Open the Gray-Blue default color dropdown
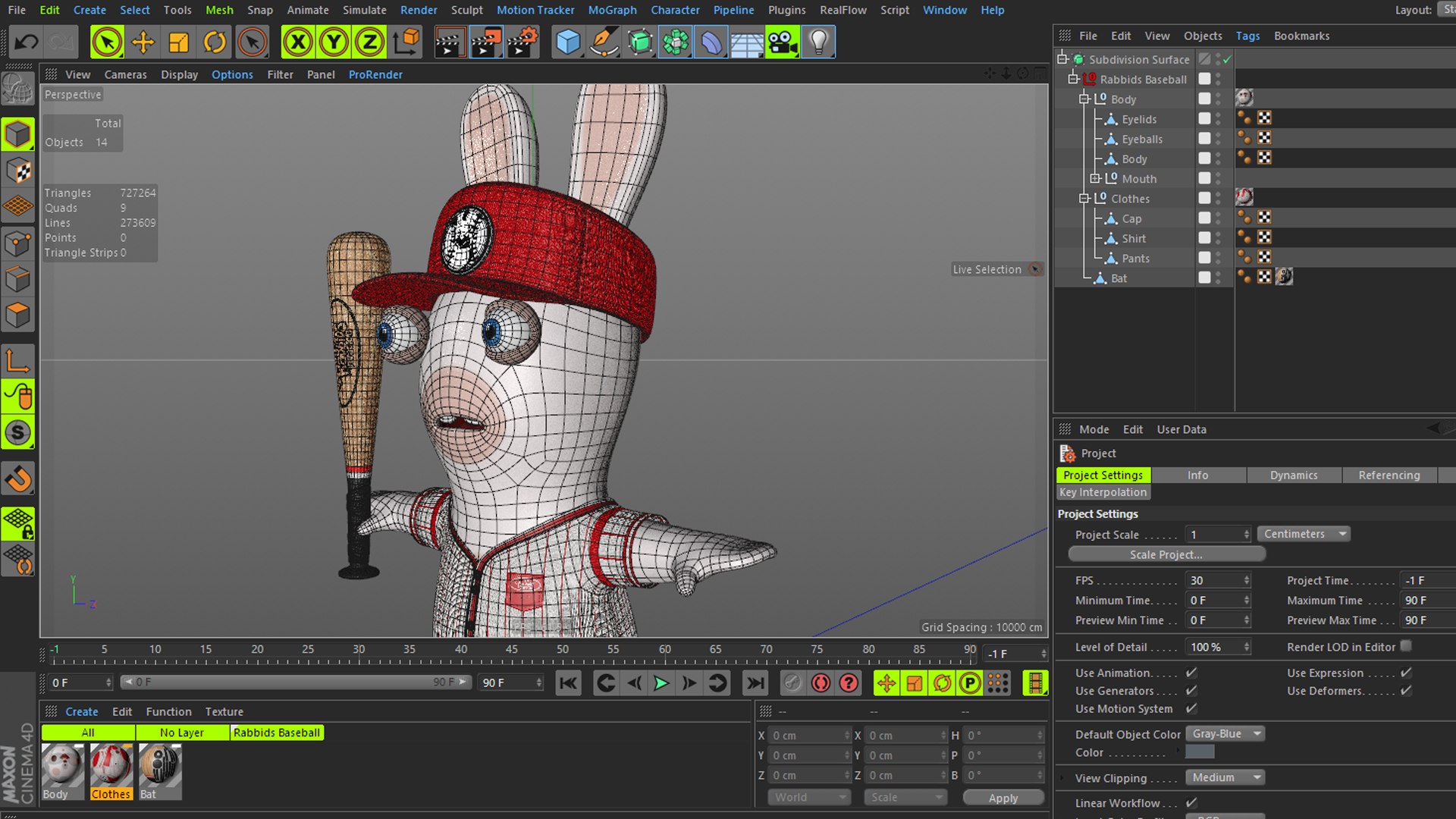 click(x=1225, y=733)
